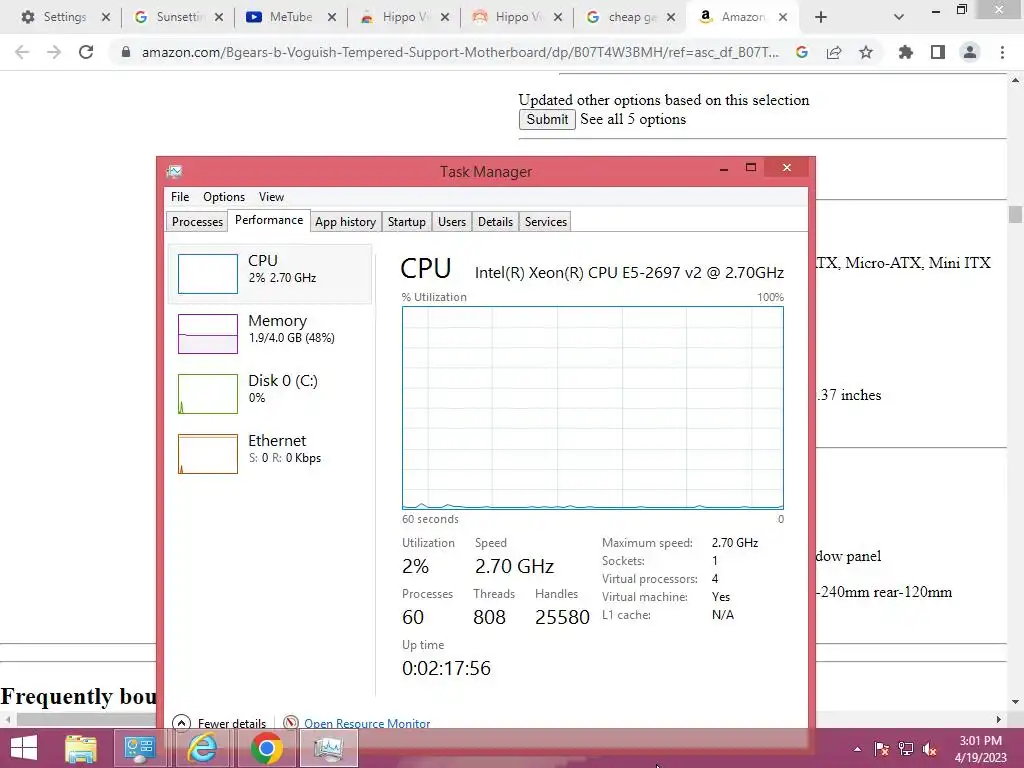This screenshot has width=1024, height=768.
Task: Close the Settings tab
Action: tap(106, 17)
